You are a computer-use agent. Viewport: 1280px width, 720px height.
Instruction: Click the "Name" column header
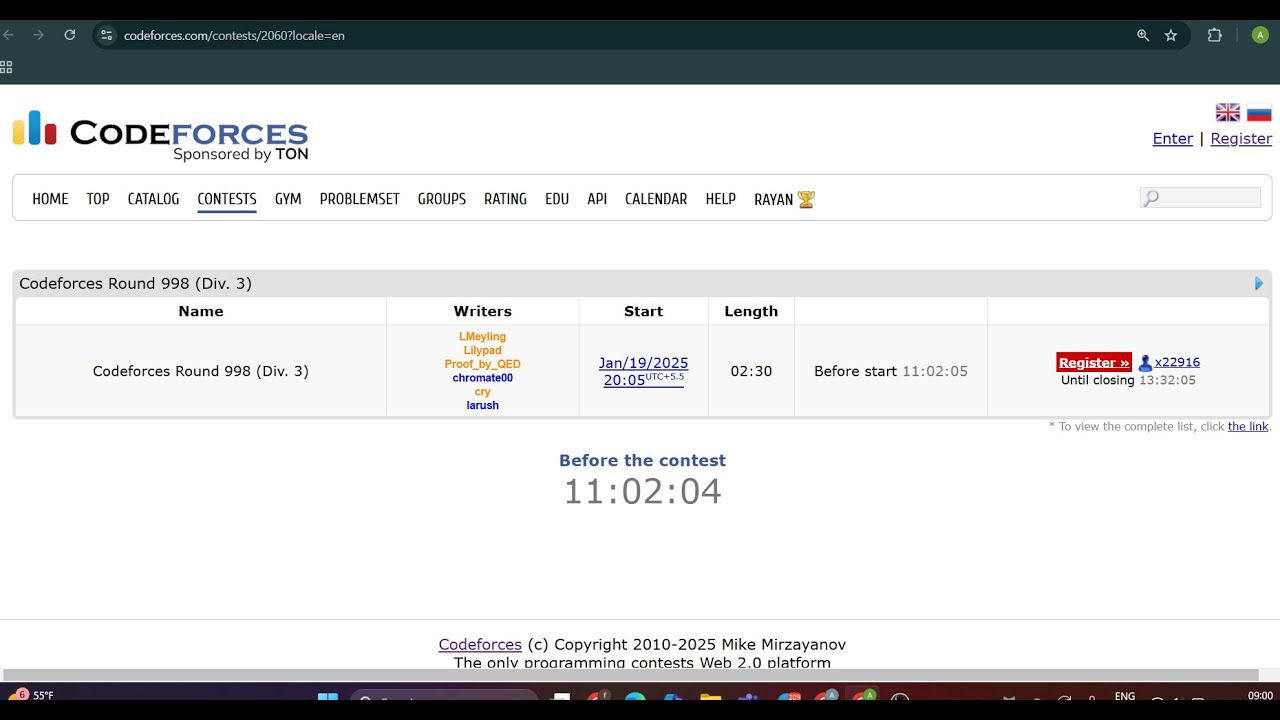201,311
